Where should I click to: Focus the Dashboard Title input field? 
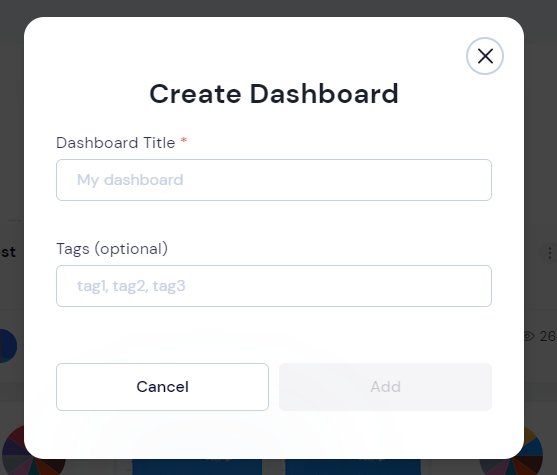point(274,180)
